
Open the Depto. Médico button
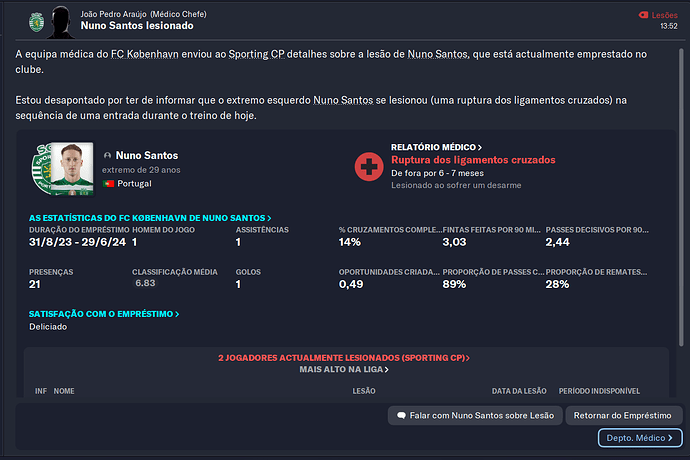(x=640, y=438)
